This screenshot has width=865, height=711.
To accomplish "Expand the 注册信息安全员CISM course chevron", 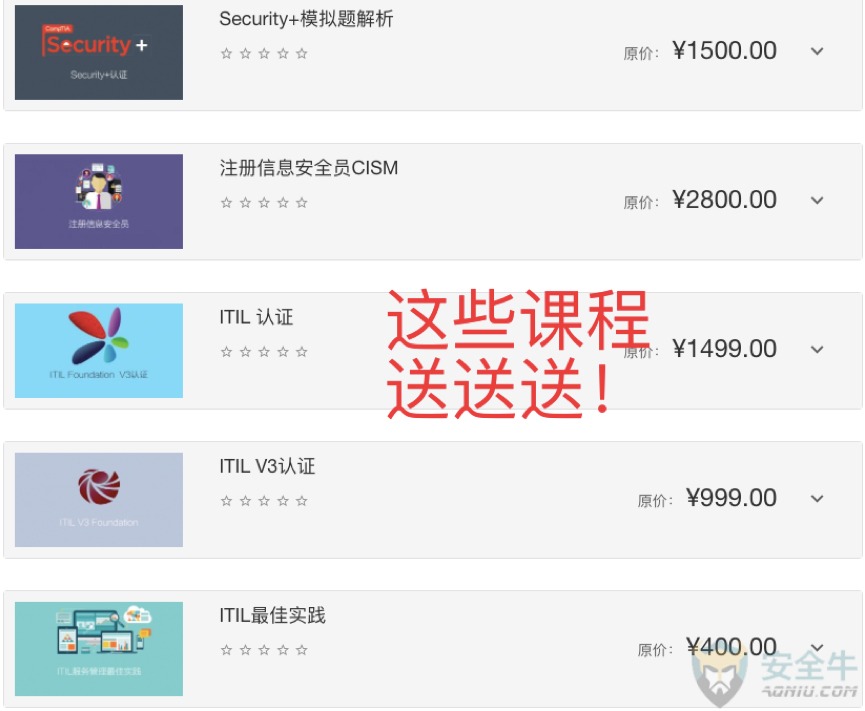I will (817, 200).
